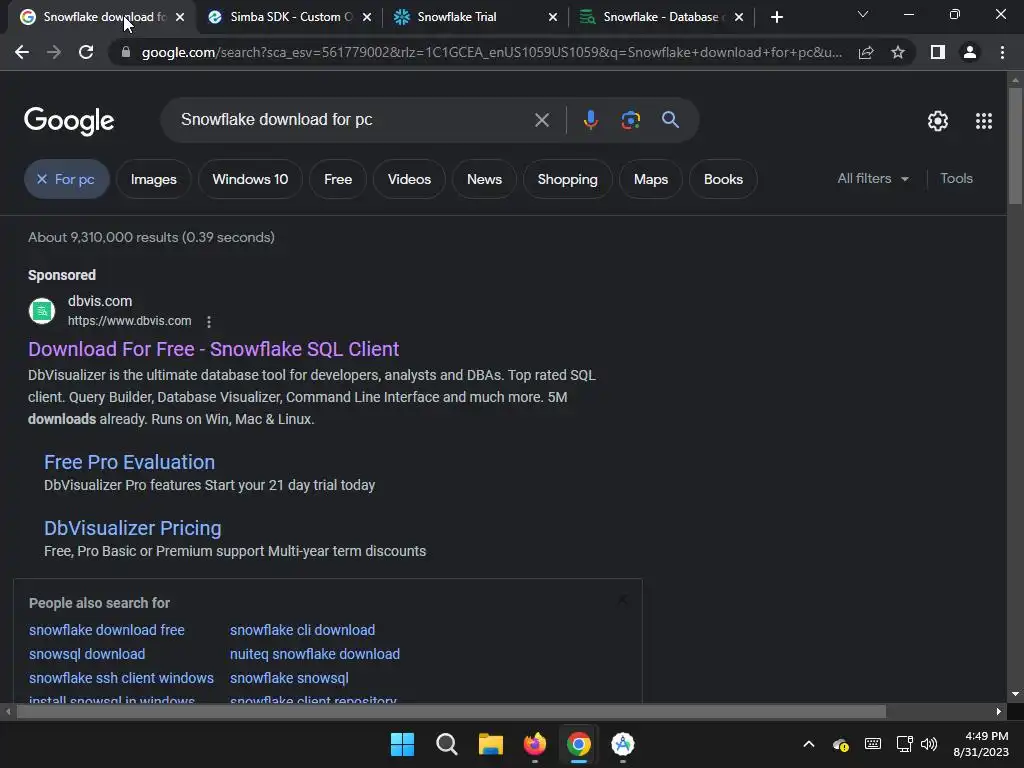
Task: Open Chrome side panel icon
Action: pos(938,52)
